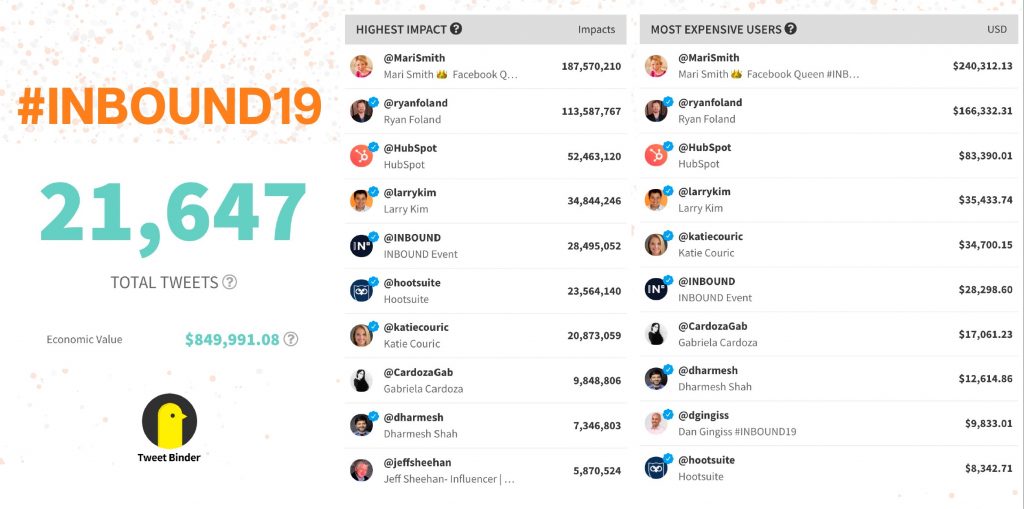Click Jeff Sheehan's profile photo
Viewport: 1024px width, 509px height.
click(x=362, y=470)
